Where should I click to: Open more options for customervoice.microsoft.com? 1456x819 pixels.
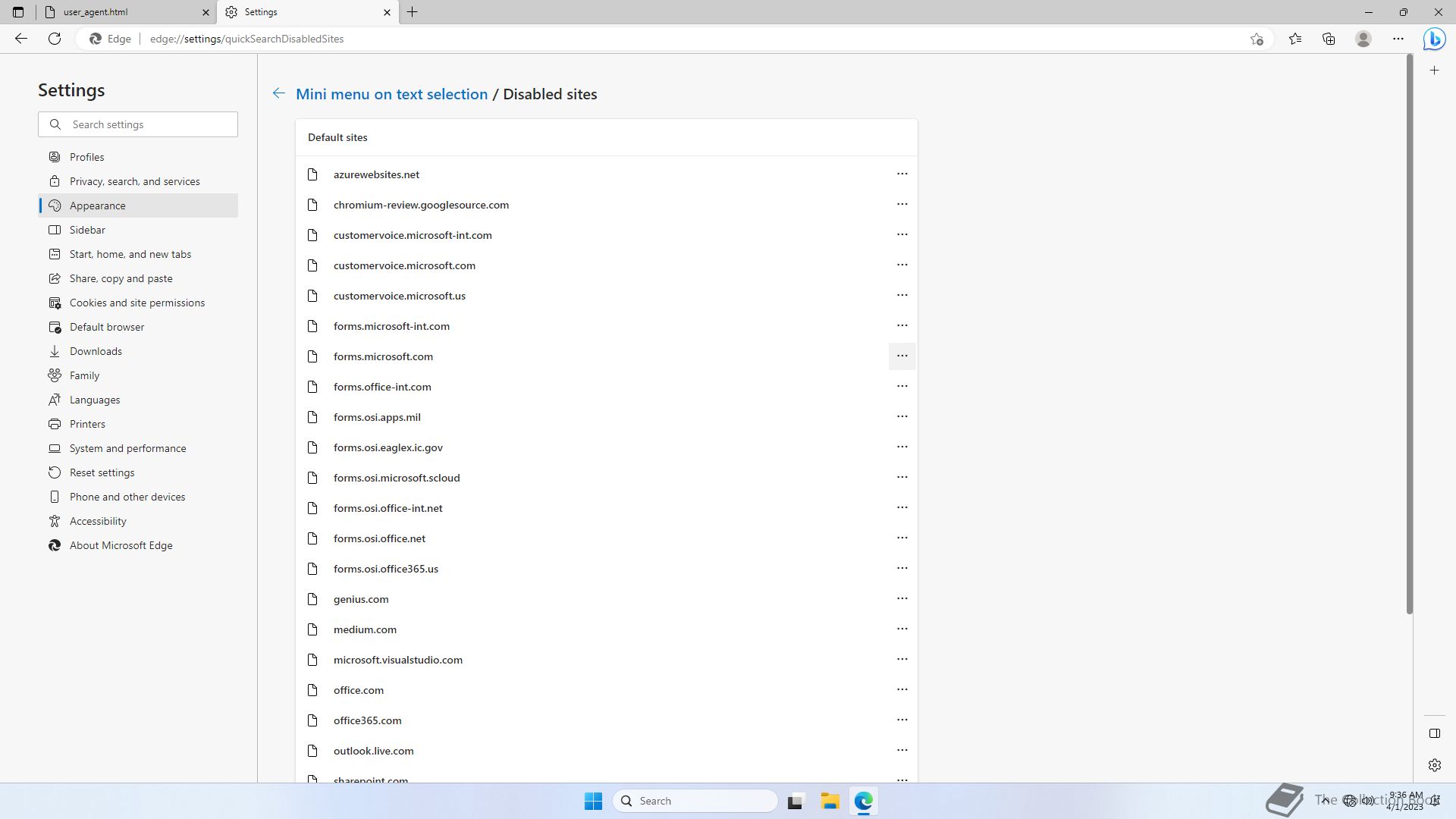(x=902, y=265)
